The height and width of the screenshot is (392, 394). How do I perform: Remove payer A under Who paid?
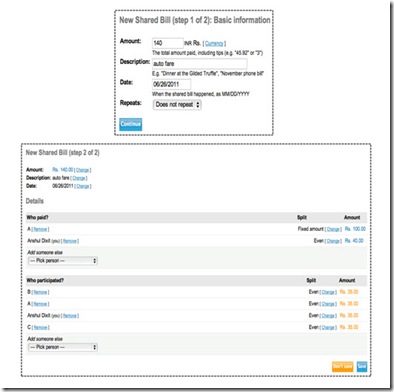(40, 229)
